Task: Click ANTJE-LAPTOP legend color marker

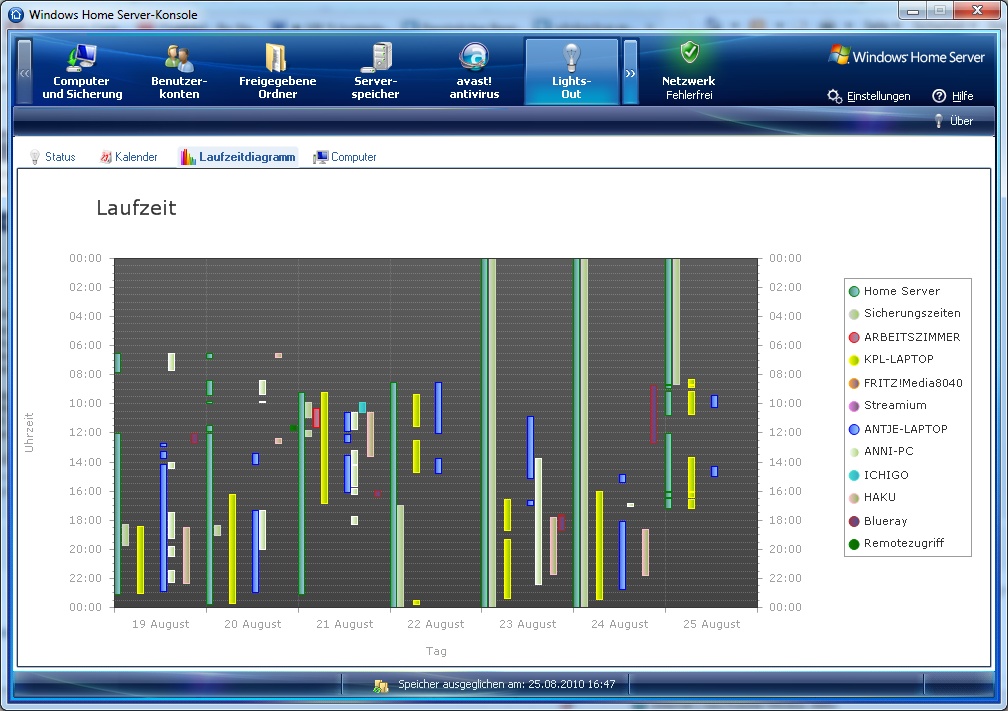Action: (854, 429)
